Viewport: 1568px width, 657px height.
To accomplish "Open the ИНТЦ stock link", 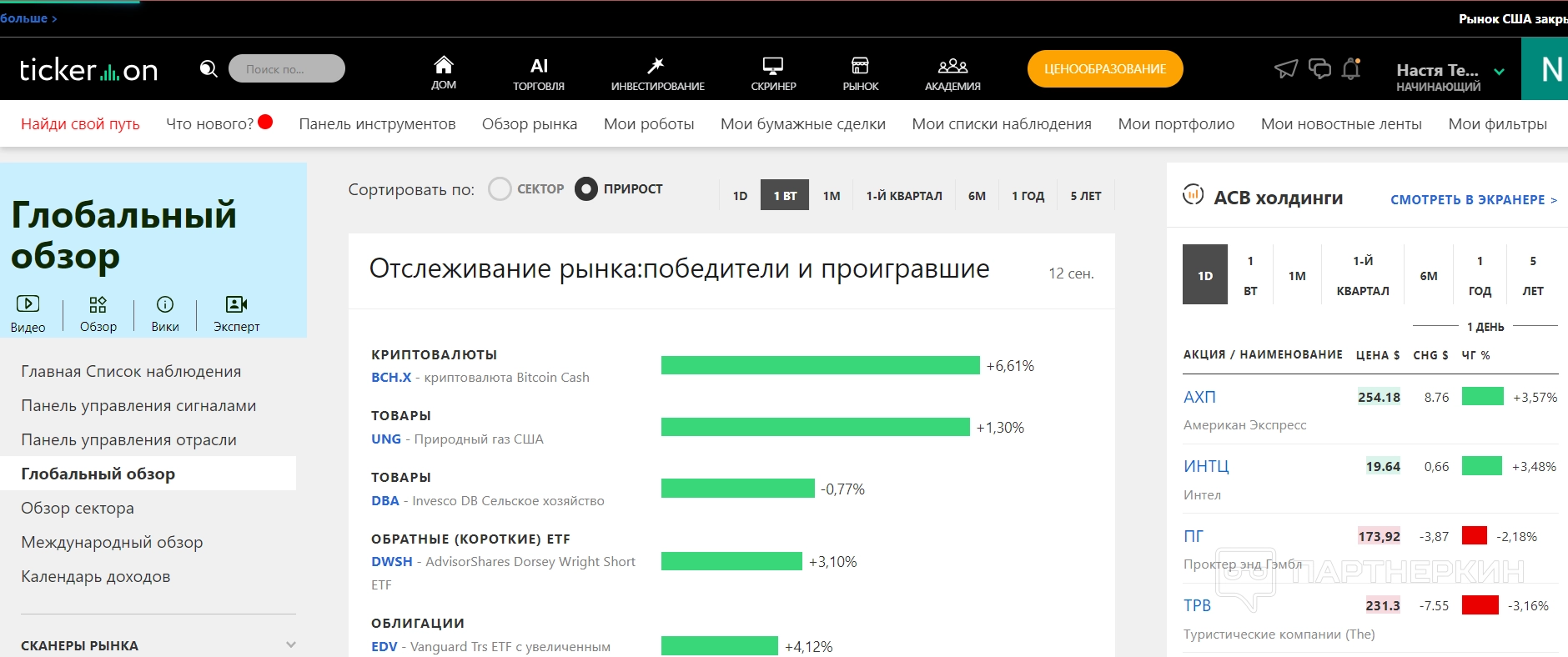I will click(1206, 466).
